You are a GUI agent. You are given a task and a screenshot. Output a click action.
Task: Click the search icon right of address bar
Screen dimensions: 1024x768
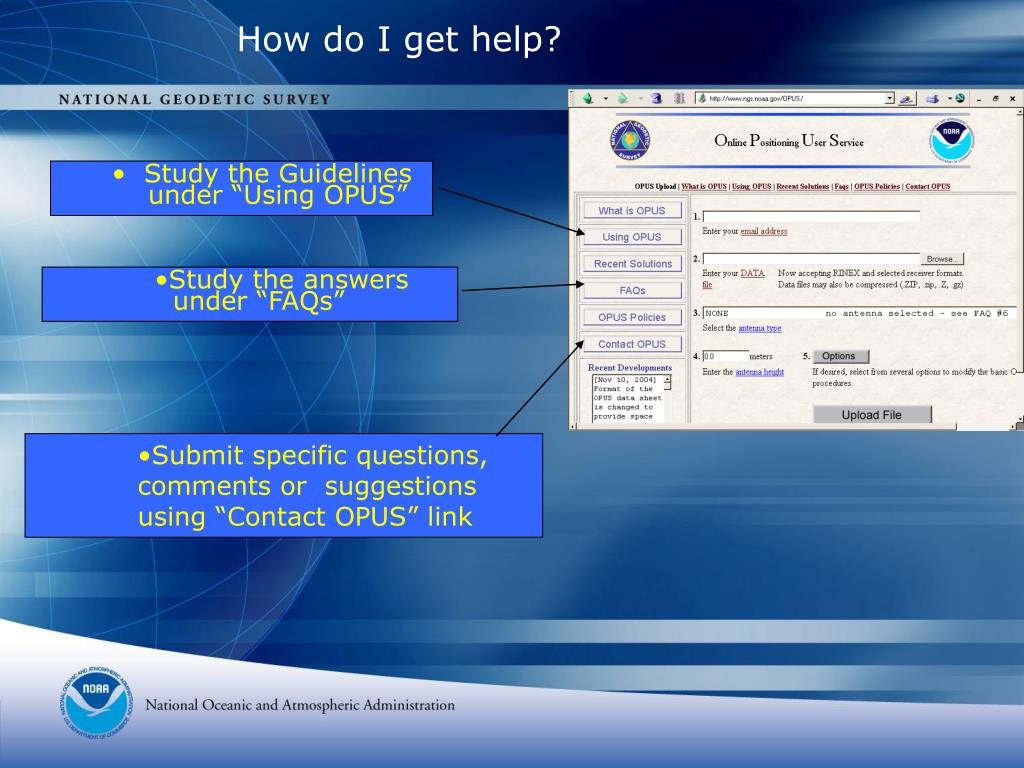[906, 99]
